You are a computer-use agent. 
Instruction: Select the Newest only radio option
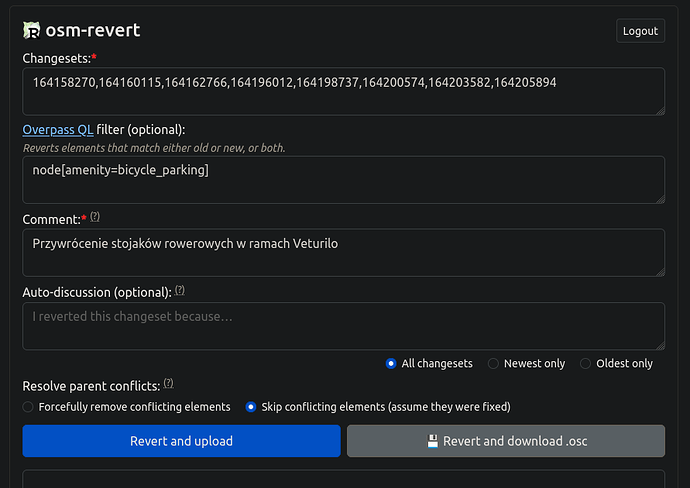coord(493,363)
